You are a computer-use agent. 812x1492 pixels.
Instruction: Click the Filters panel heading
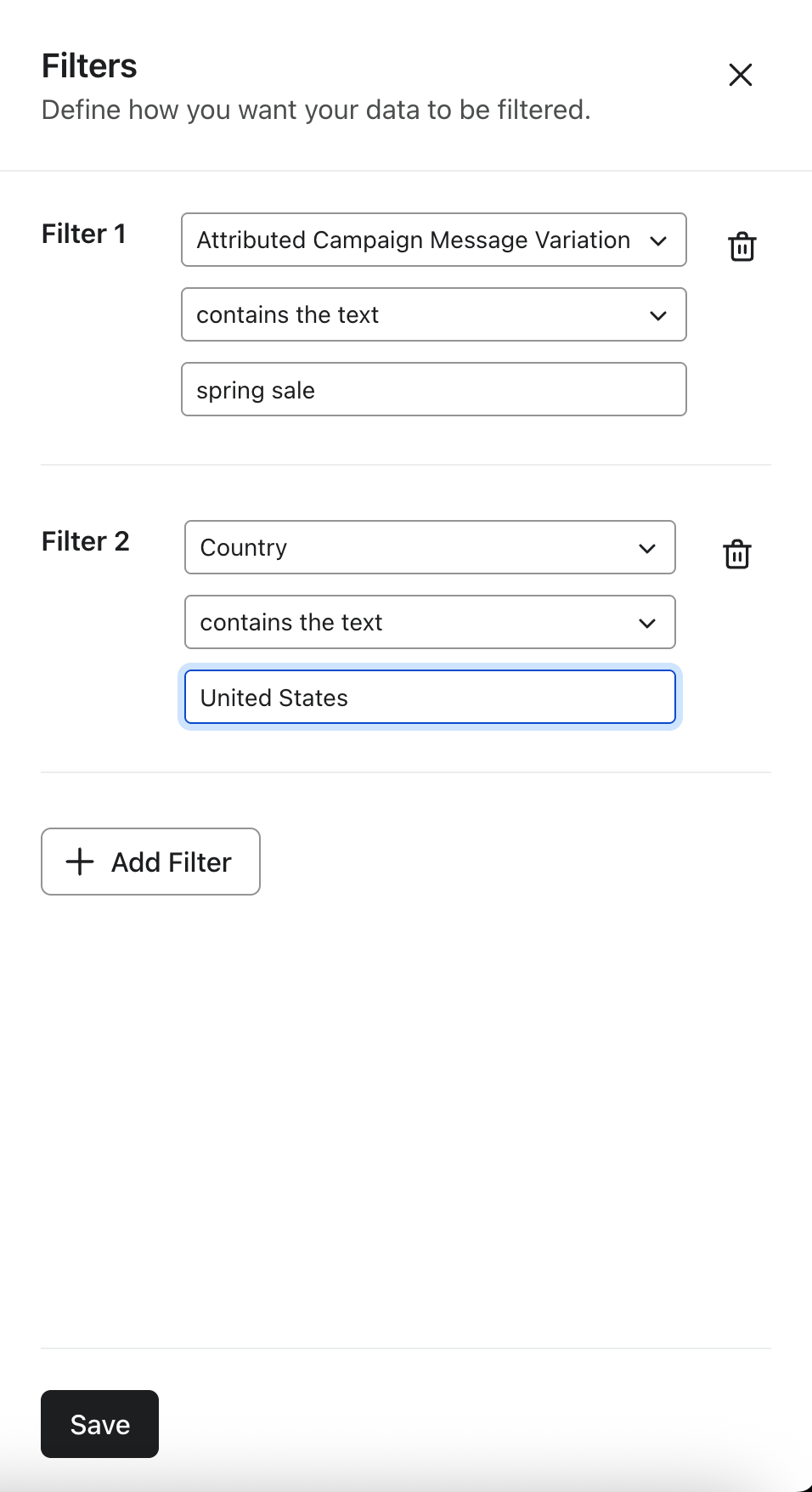point(89,66)
